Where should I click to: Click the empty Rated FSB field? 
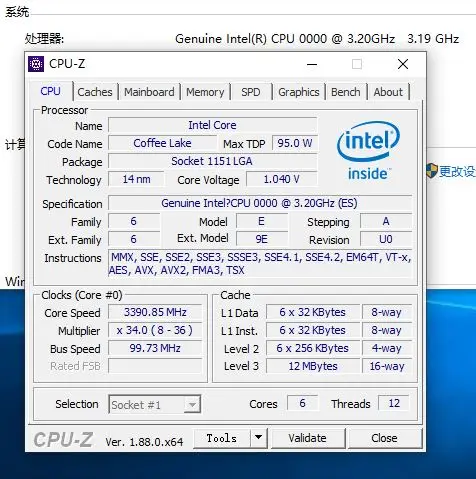(x=155, y=366)
